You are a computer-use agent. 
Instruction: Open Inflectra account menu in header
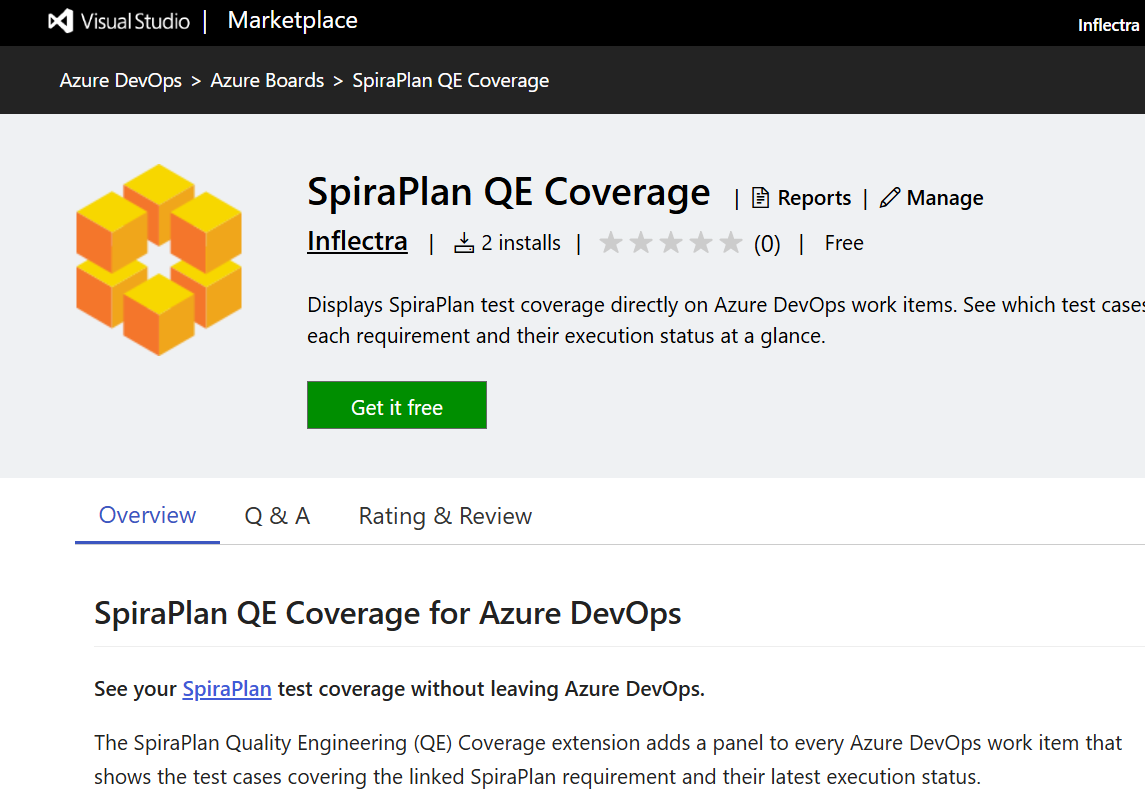point(1108,25)
